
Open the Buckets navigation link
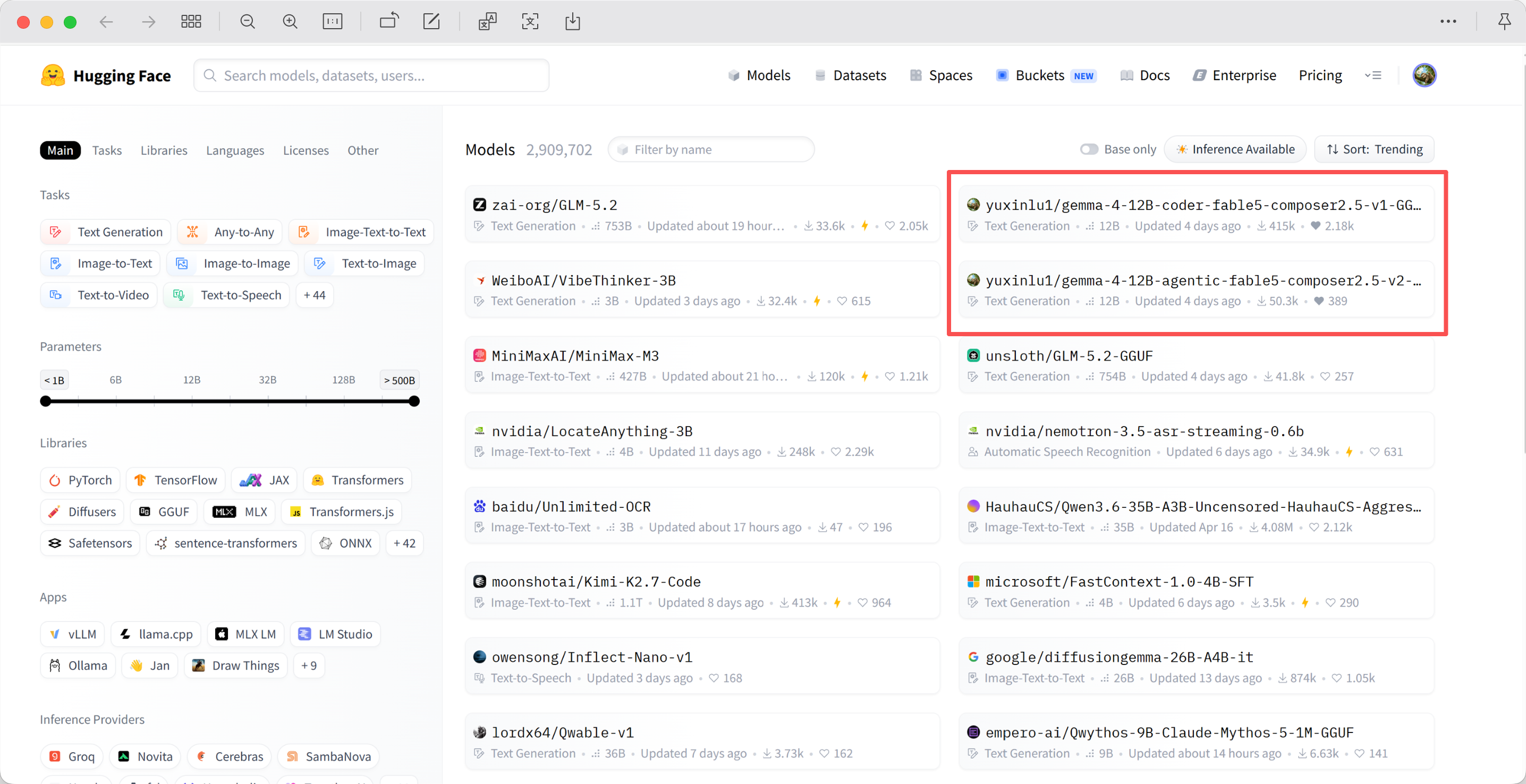coord(1047,75)
